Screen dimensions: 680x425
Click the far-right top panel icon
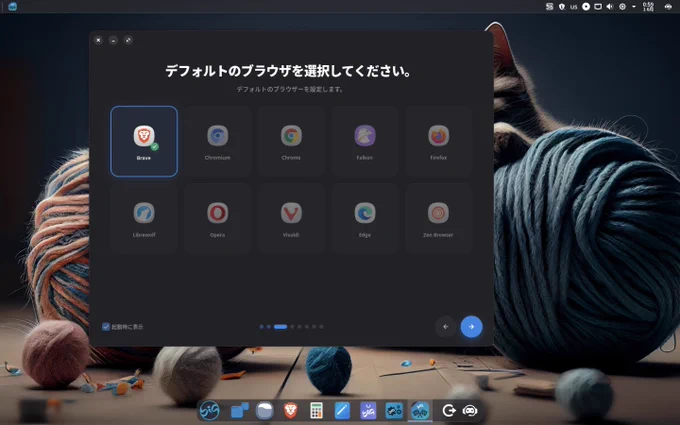(668, 7)
